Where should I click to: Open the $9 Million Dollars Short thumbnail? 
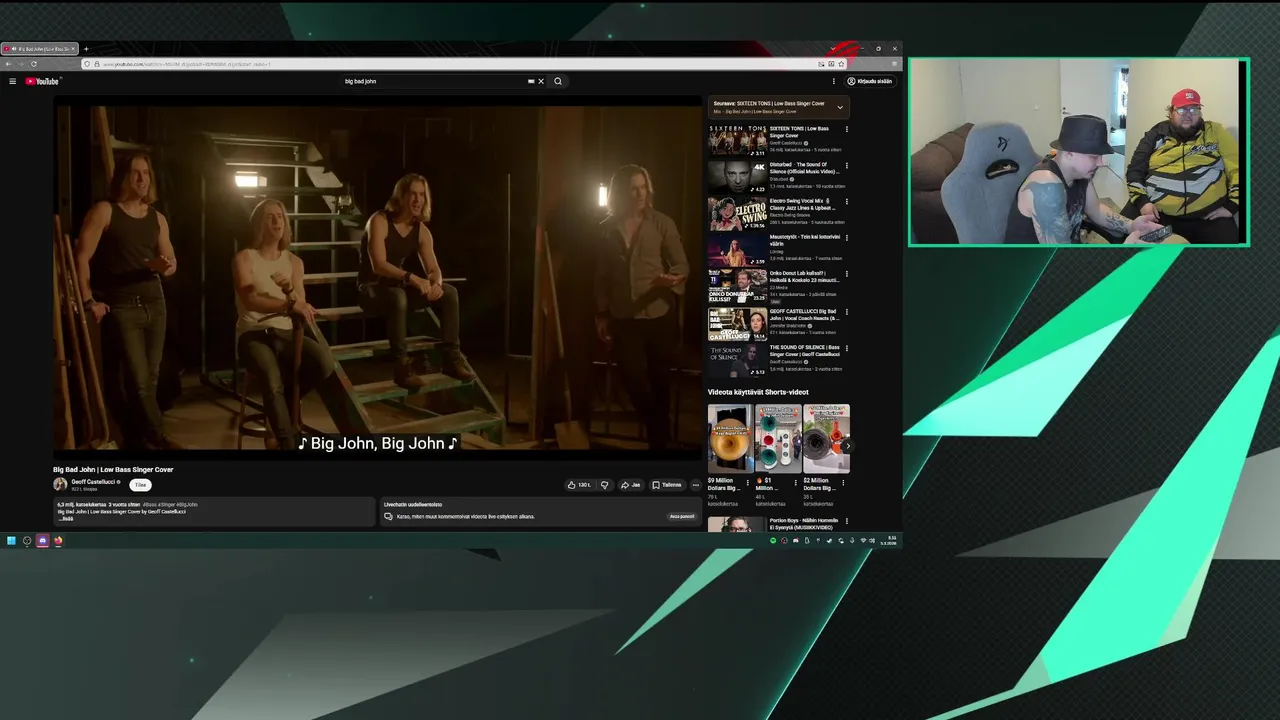pyautogui.click(x=730, y=438)
